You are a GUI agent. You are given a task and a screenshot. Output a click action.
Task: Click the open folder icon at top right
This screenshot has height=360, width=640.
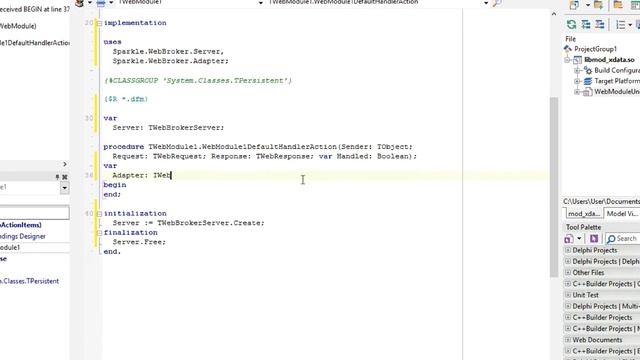coord(618,5)
